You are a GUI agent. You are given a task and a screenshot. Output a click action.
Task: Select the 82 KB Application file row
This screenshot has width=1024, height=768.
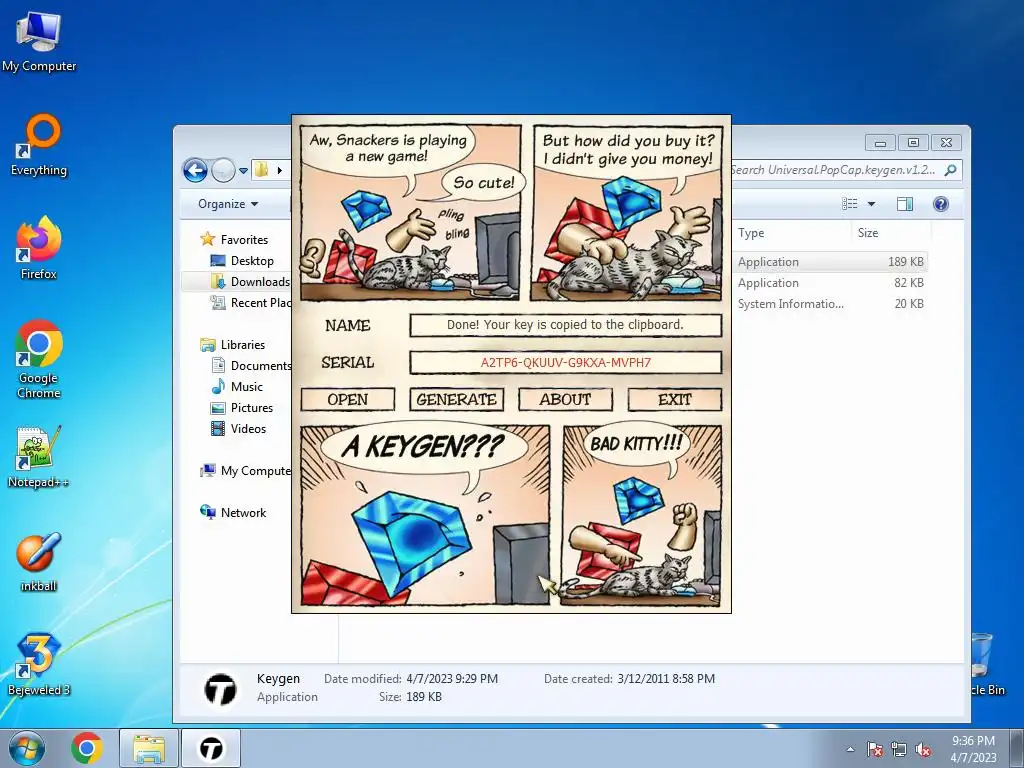829,283
